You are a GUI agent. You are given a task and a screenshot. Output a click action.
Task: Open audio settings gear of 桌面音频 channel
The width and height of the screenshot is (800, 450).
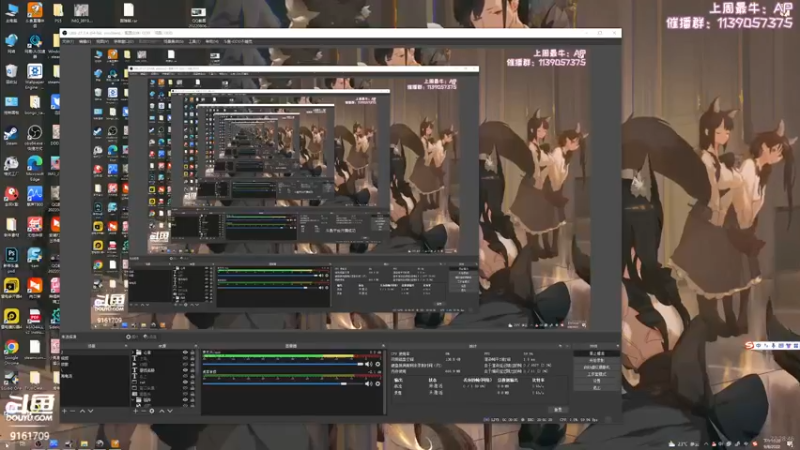(x=378, y=384)
